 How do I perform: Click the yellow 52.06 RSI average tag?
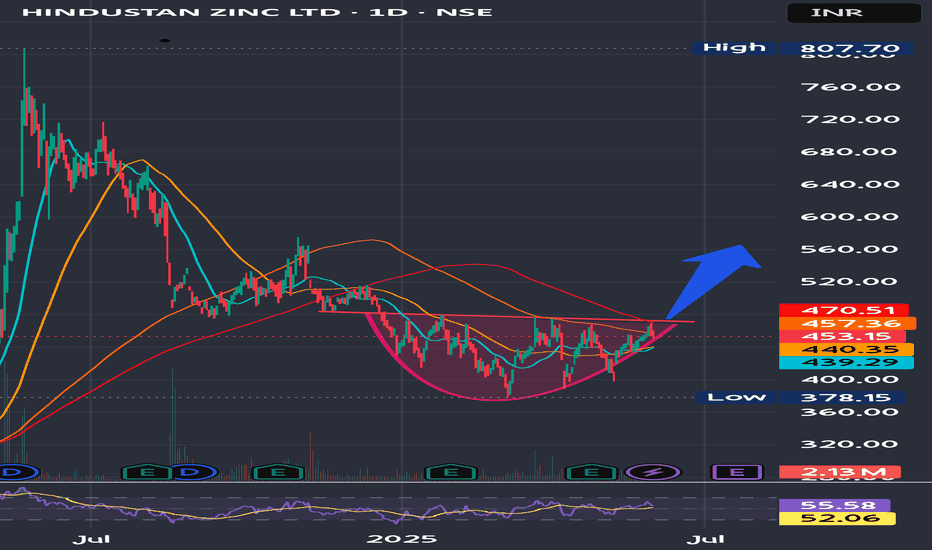(837, 518)
